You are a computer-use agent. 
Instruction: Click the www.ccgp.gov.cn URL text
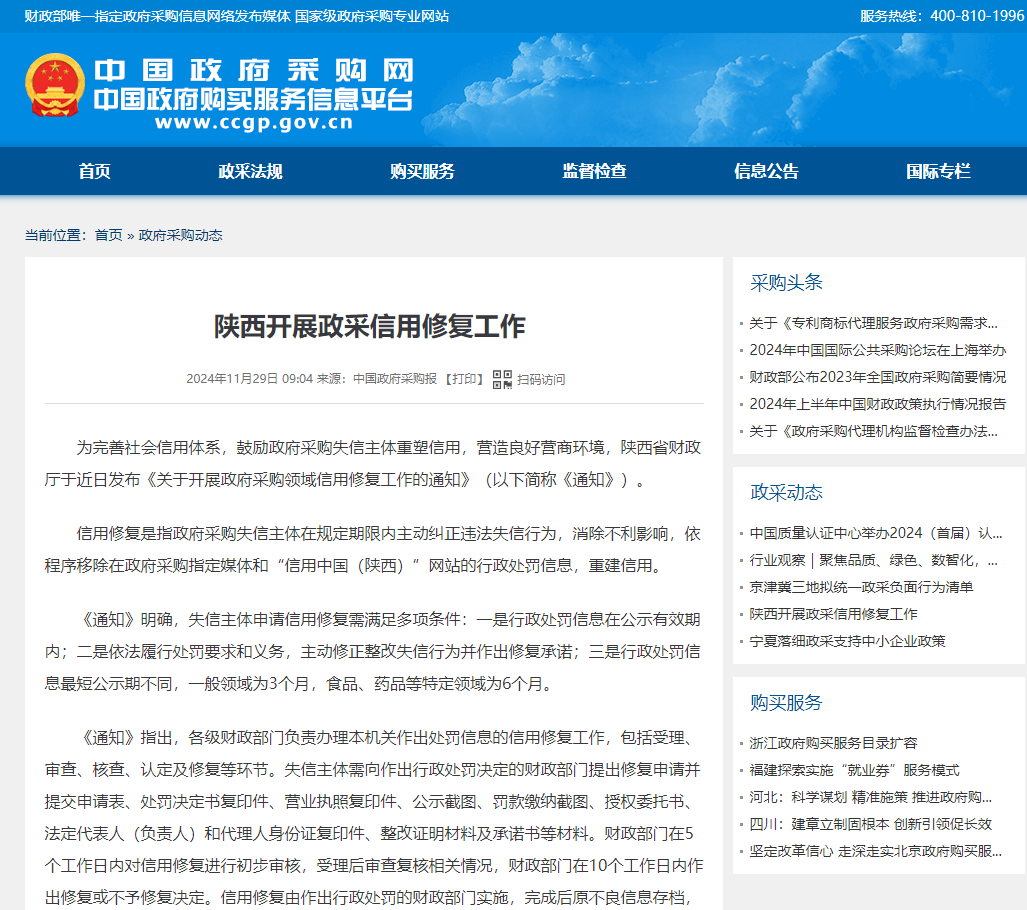pos(254,123)
